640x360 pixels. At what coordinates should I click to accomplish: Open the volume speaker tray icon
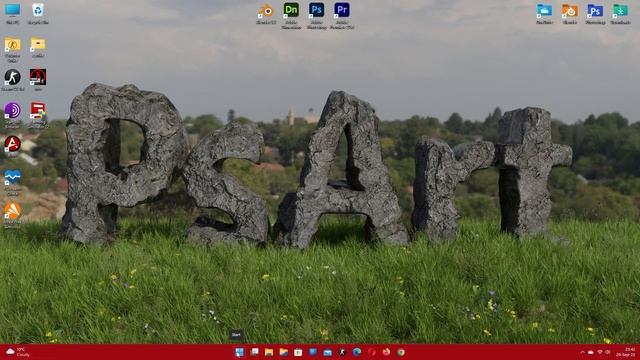pos(607,352)
